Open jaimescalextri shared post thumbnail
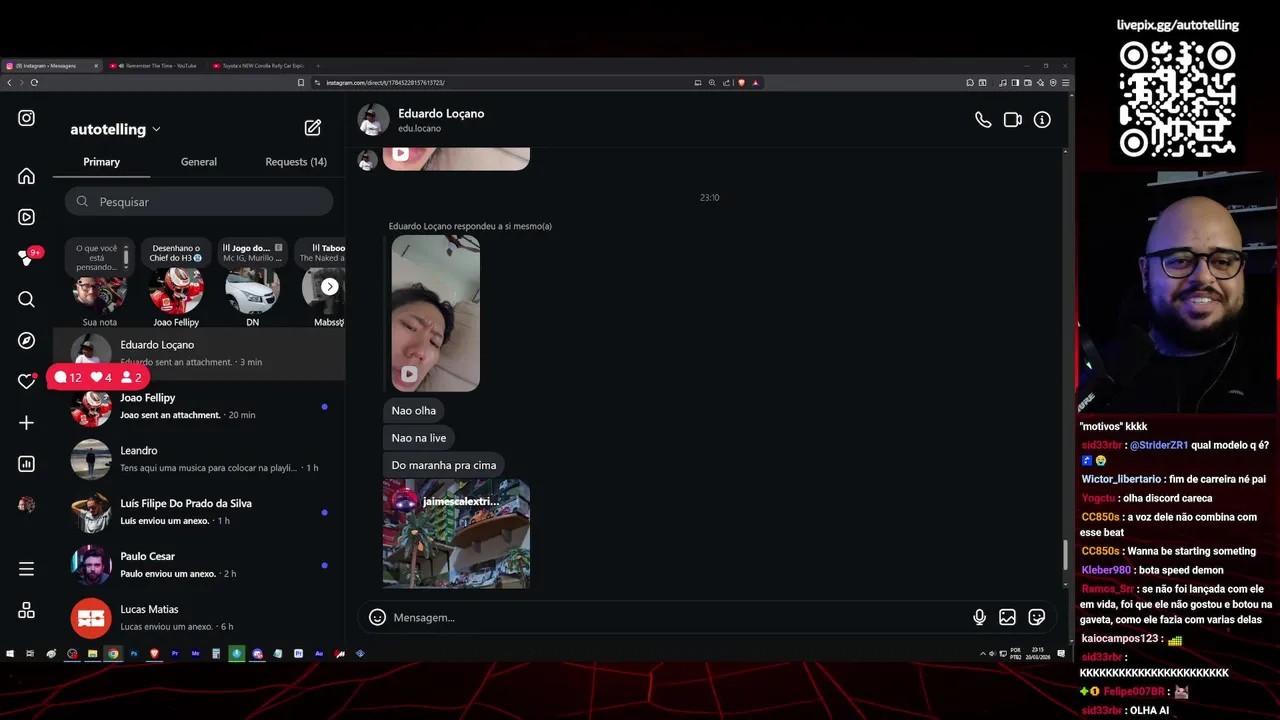 pyautogui.click(x=456, y=534)
